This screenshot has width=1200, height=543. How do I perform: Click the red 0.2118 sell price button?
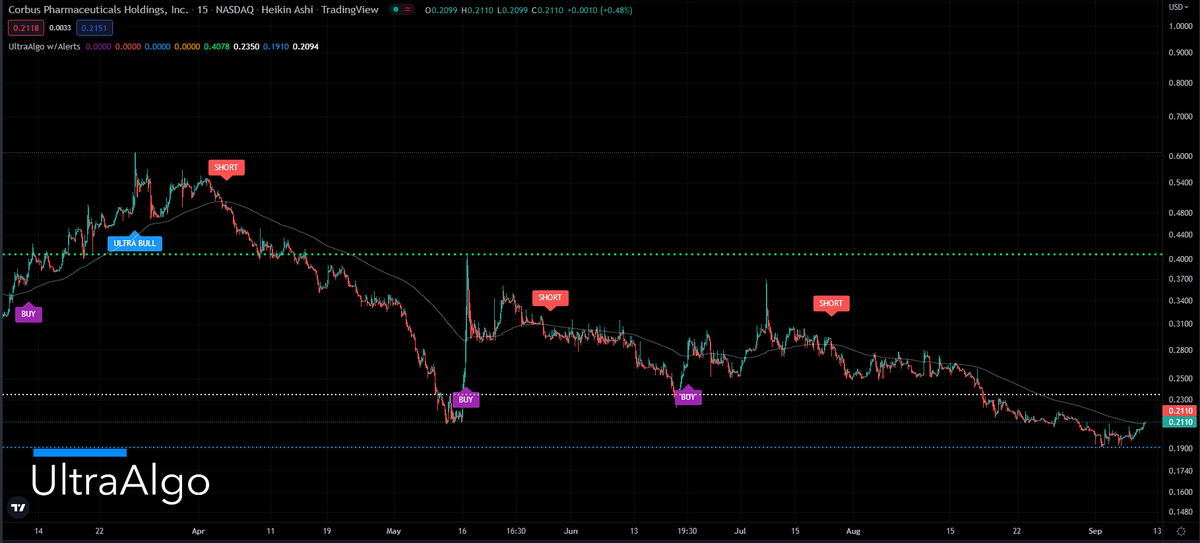click(x=25, y=29)
